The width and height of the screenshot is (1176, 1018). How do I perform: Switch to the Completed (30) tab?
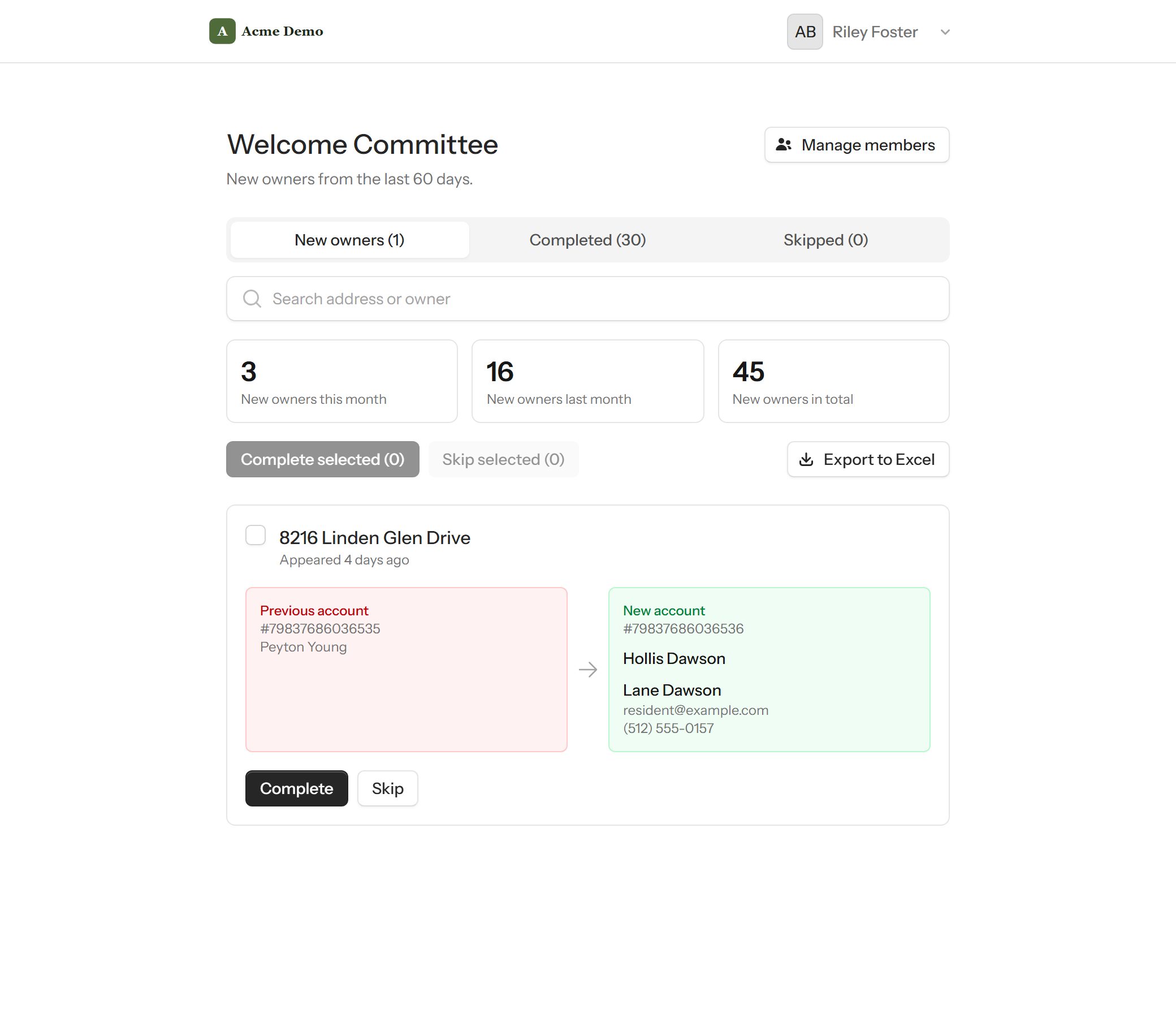(587, 240)
